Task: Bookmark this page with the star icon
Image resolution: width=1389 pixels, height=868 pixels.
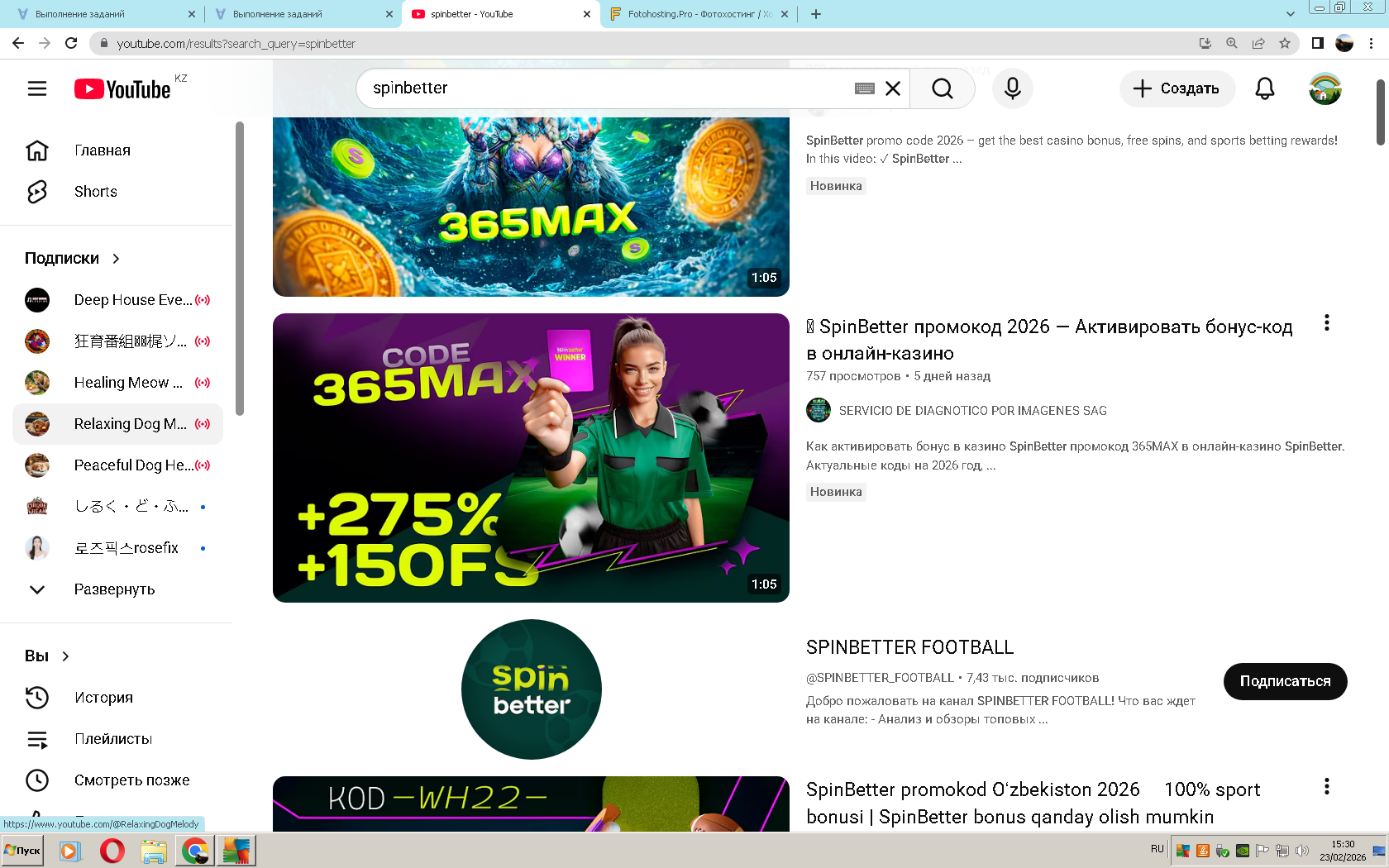Action: point(1284,44)
